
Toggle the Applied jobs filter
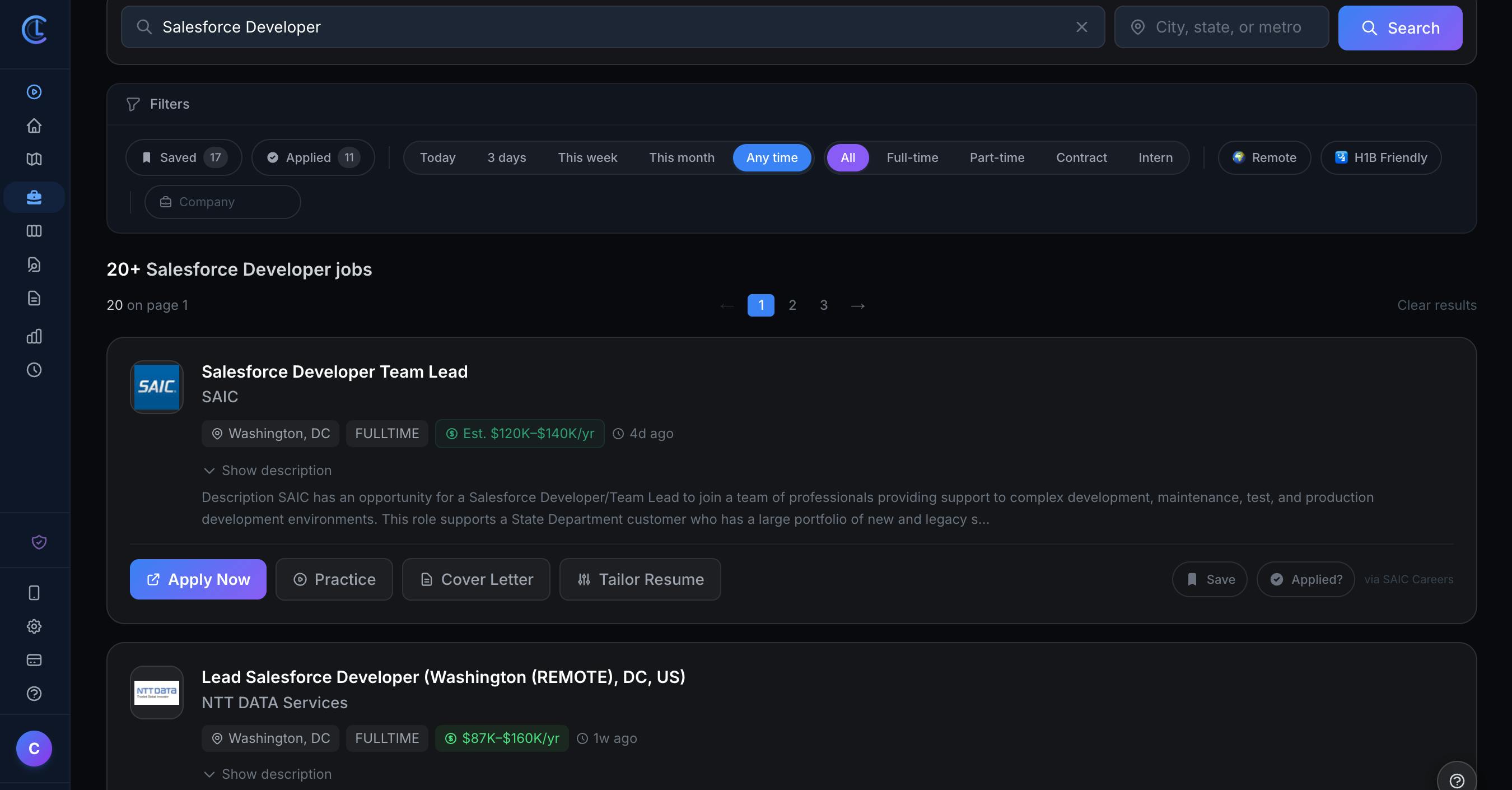[314, 157]
